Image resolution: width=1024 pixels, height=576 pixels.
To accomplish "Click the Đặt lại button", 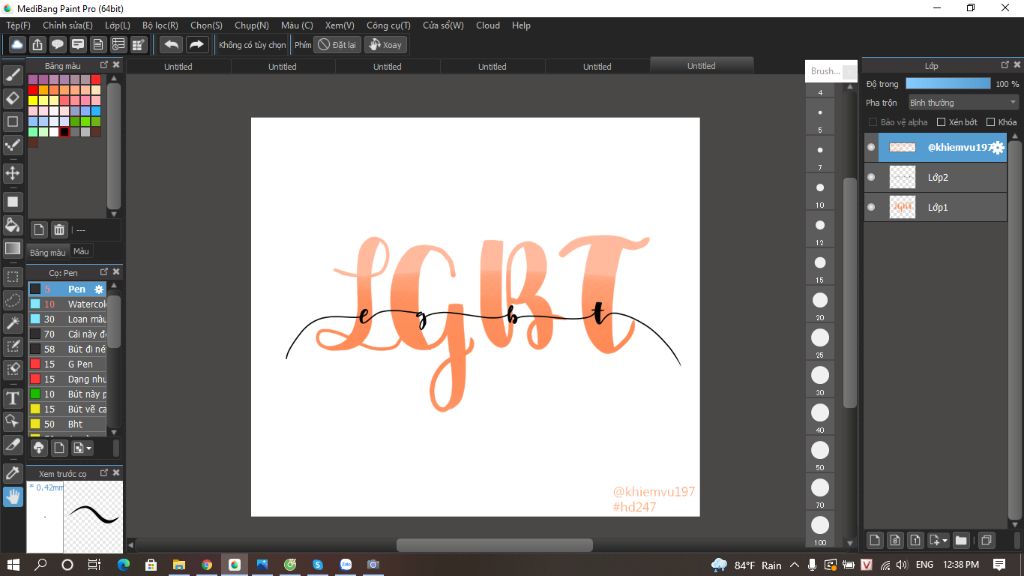I will pos(337,44).
